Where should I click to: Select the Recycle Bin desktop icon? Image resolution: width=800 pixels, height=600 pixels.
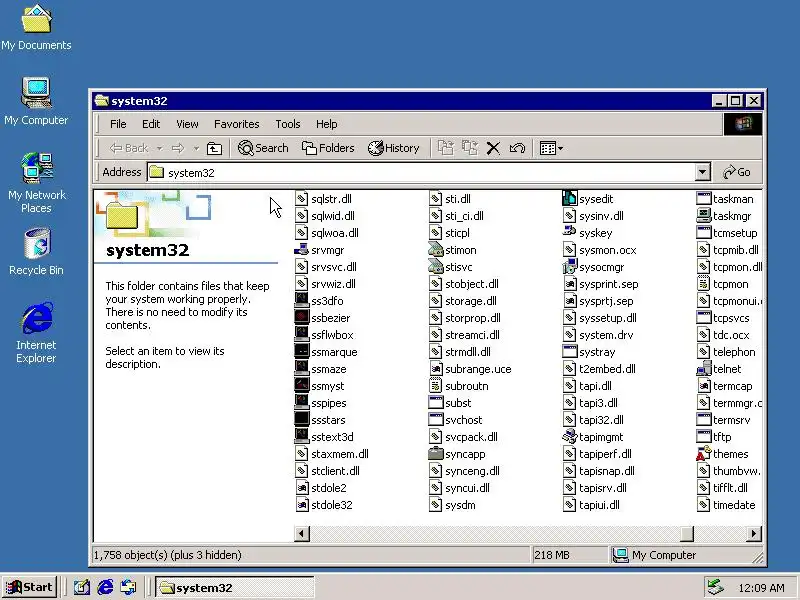click(x=36, y=252)
